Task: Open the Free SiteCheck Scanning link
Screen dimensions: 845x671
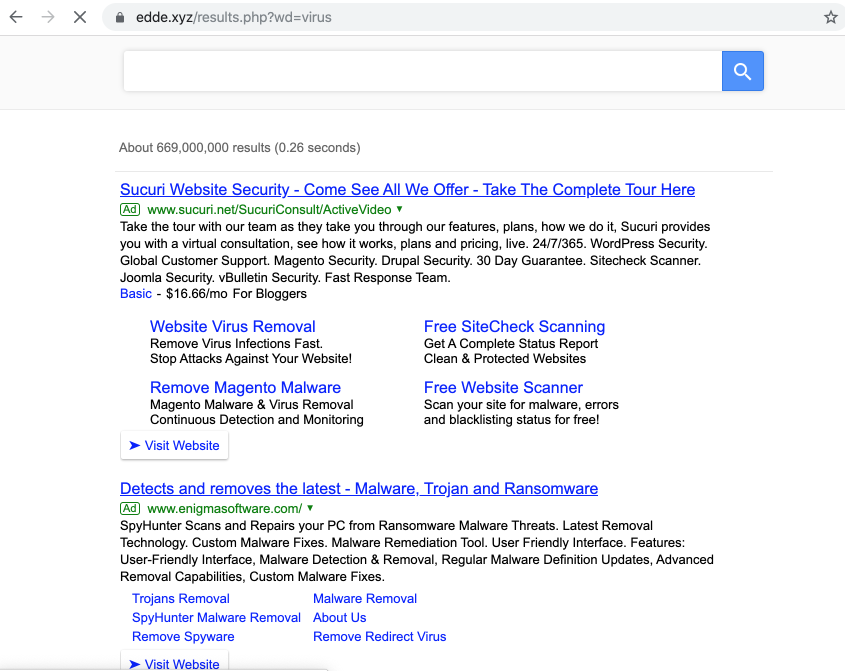Action: click(x=514, y=327)
